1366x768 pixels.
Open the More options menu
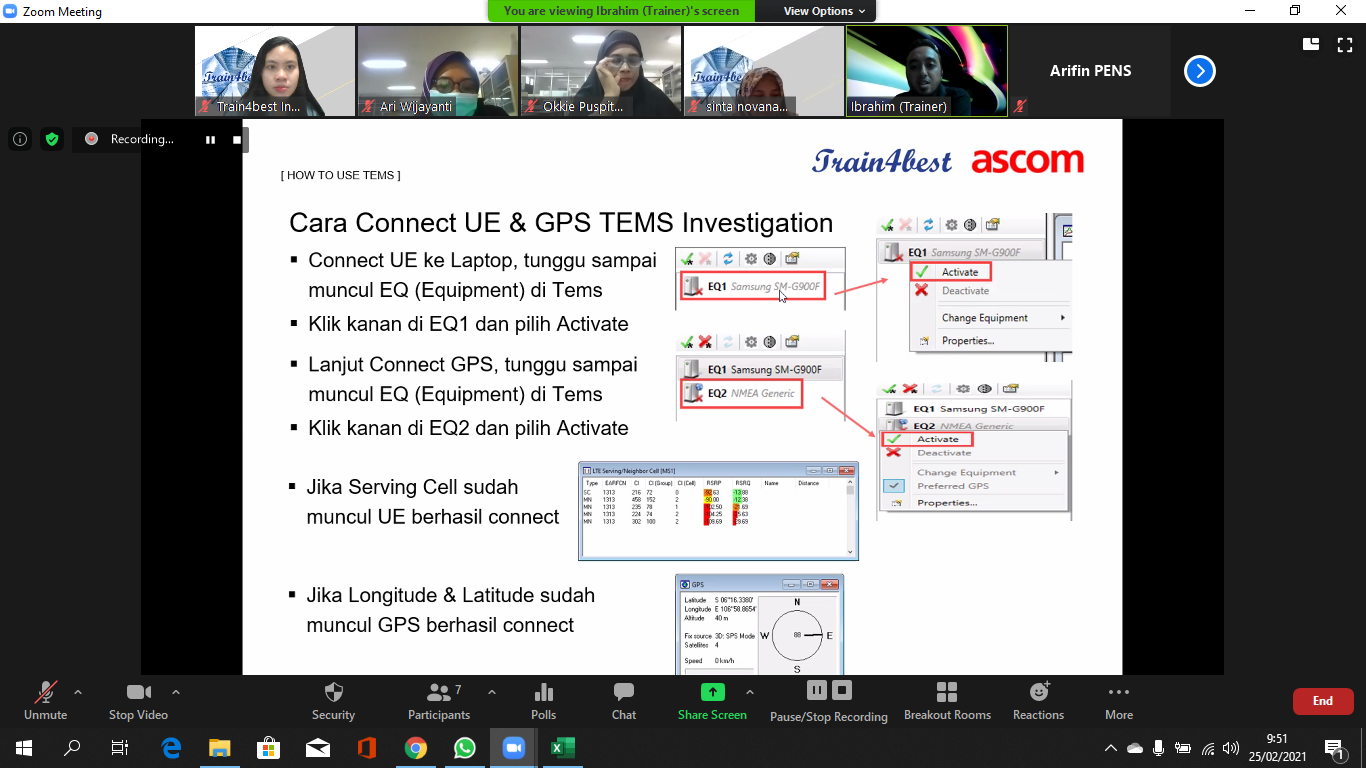[1118, 692]
